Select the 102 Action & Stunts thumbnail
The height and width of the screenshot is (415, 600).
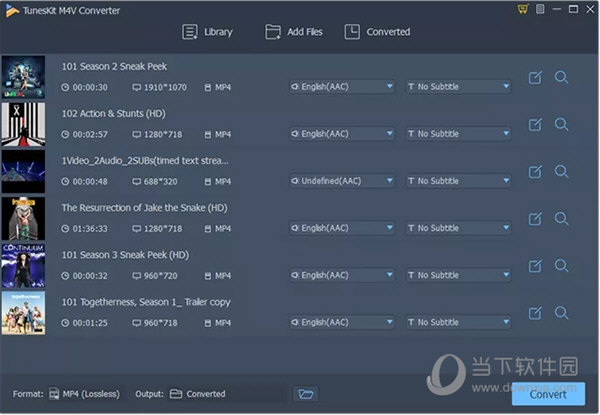pos(23,124)
